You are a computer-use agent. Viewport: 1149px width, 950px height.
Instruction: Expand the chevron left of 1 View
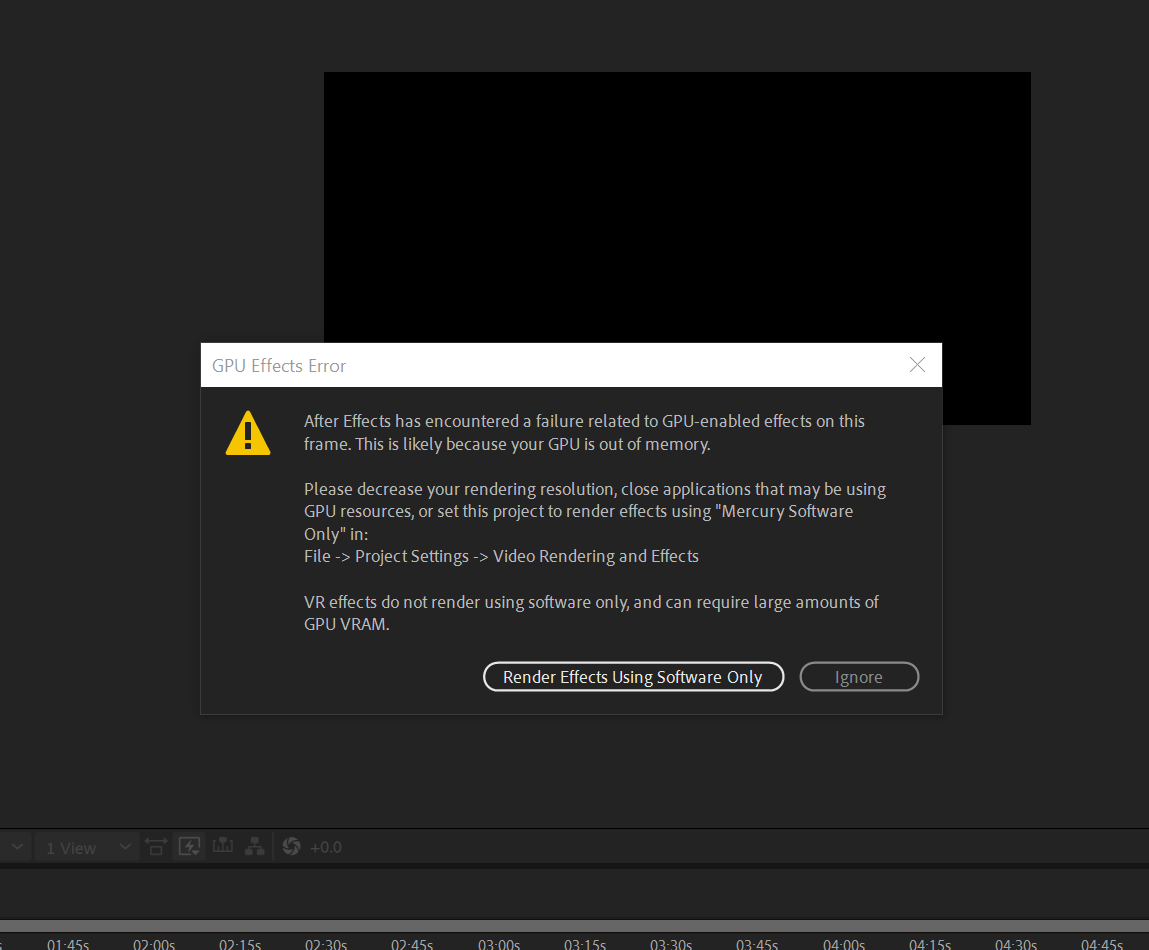(15, 846)
